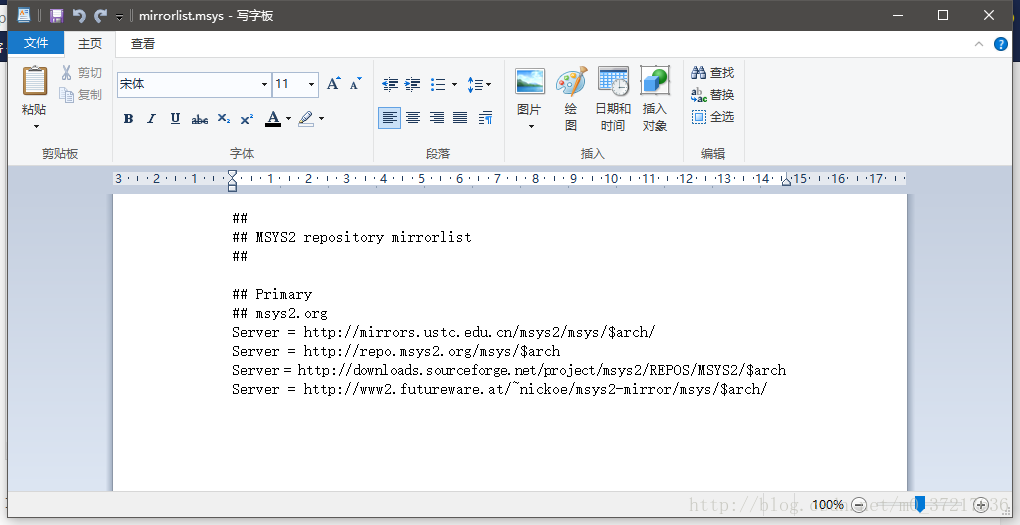
Task: Insert 日期和时间 date and time
Action: [x=613, y=100]
